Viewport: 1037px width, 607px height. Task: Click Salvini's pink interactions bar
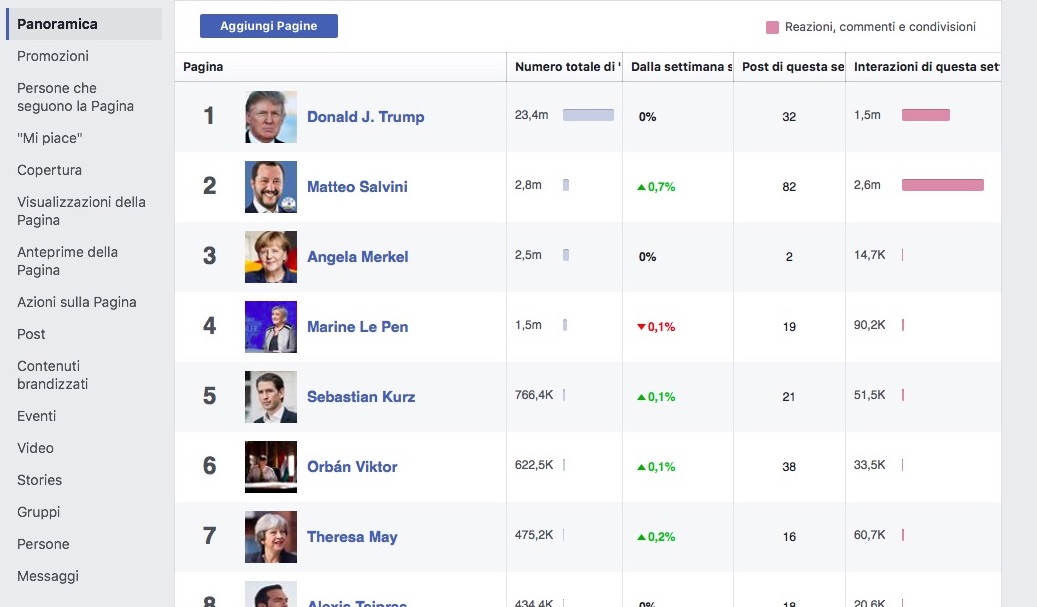[x=942, y=185]
